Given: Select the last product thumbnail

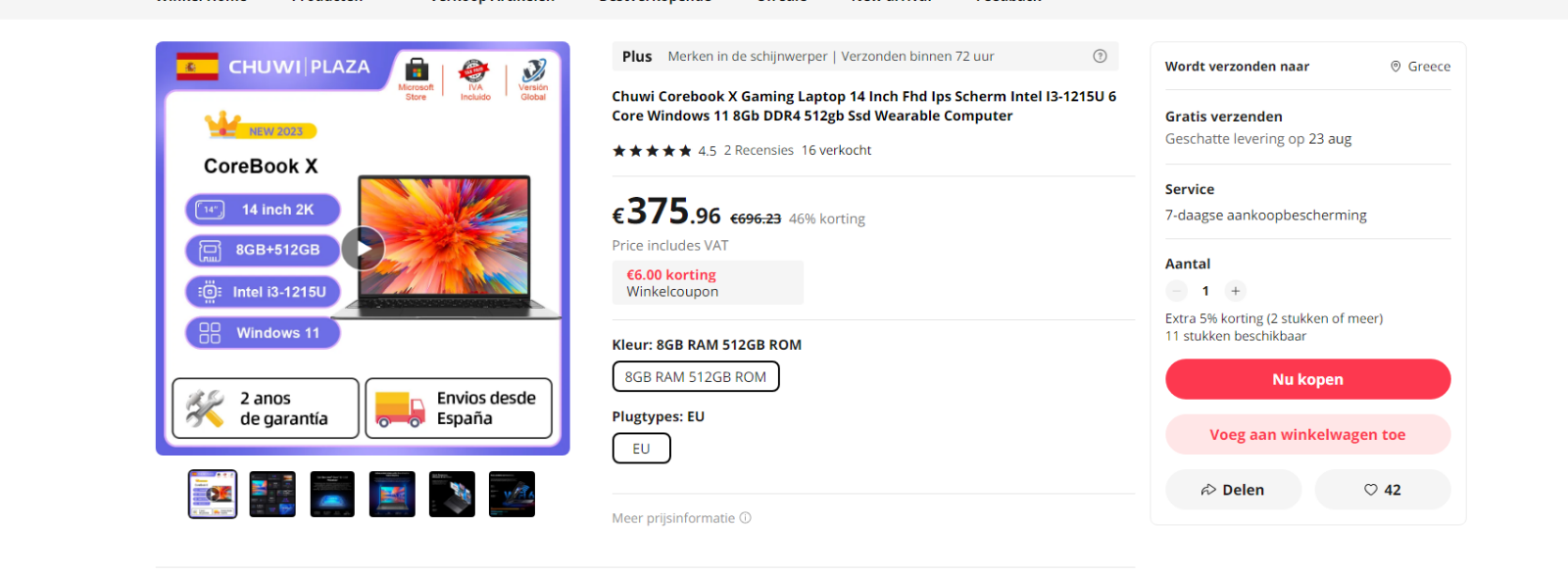Looking at the screenshot, I should tap(512, 495).
